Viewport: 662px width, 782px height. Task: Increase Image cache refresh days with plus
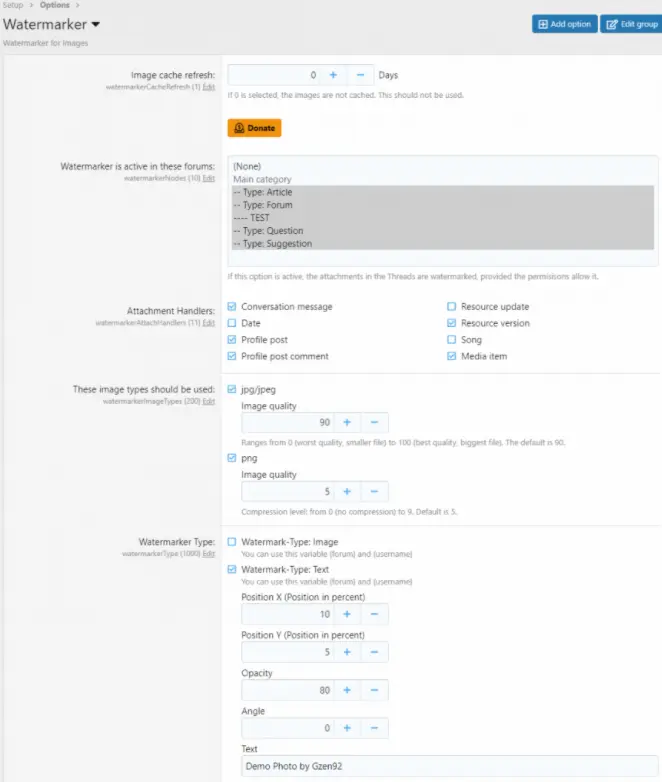click(333, 75)
